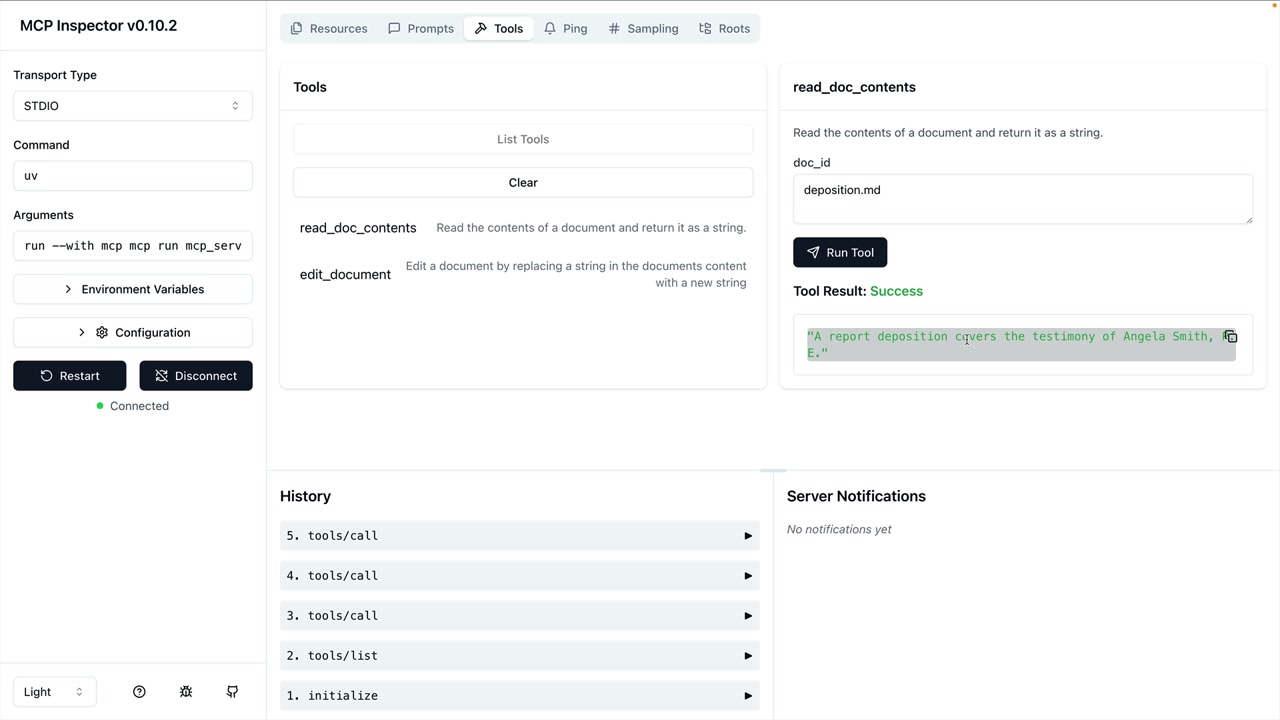Expand the Environment Variables section

click(x=132, y=289)
